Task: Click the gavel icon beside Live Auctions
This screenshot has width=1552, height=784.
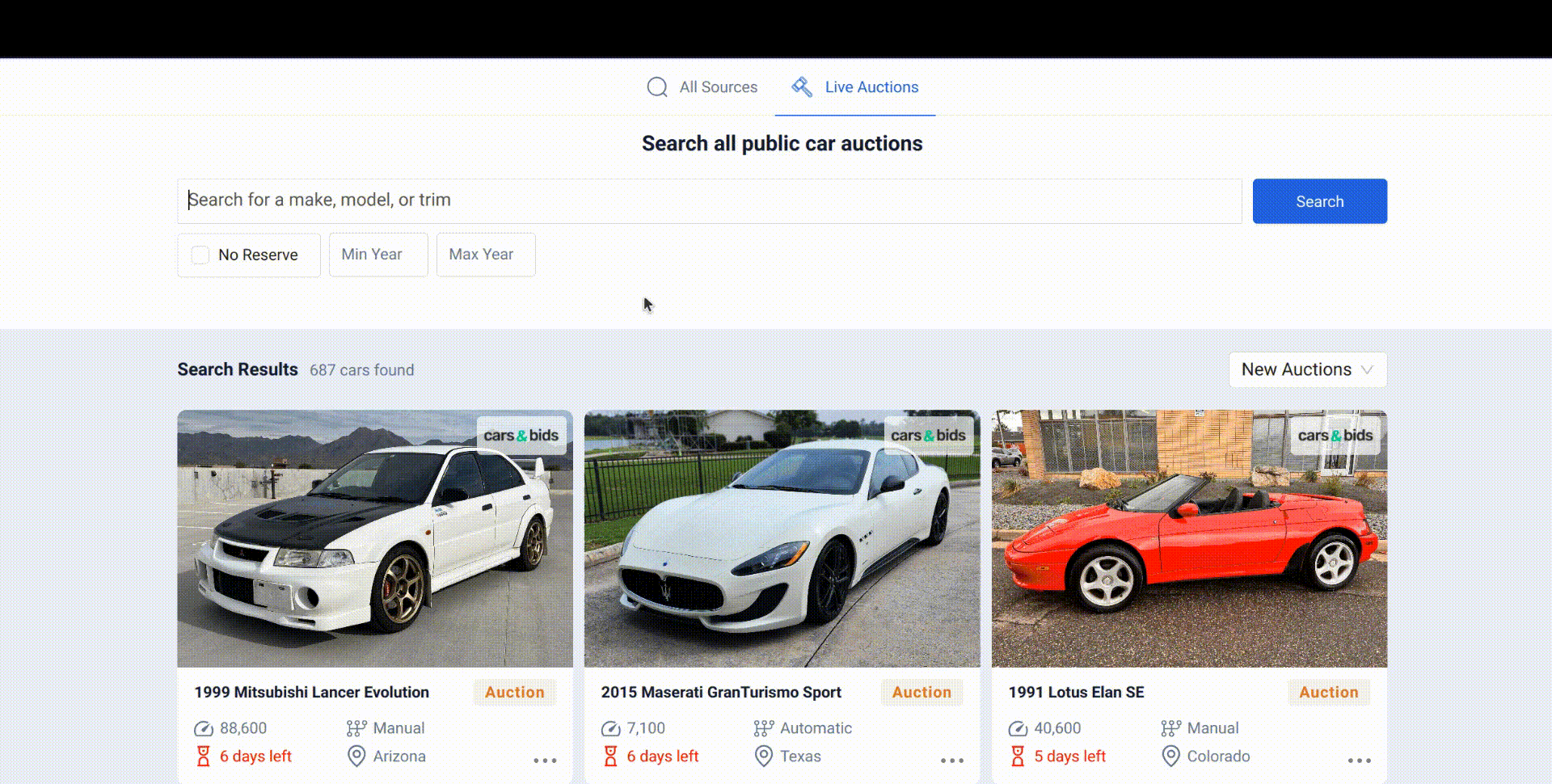Action: 802,86
